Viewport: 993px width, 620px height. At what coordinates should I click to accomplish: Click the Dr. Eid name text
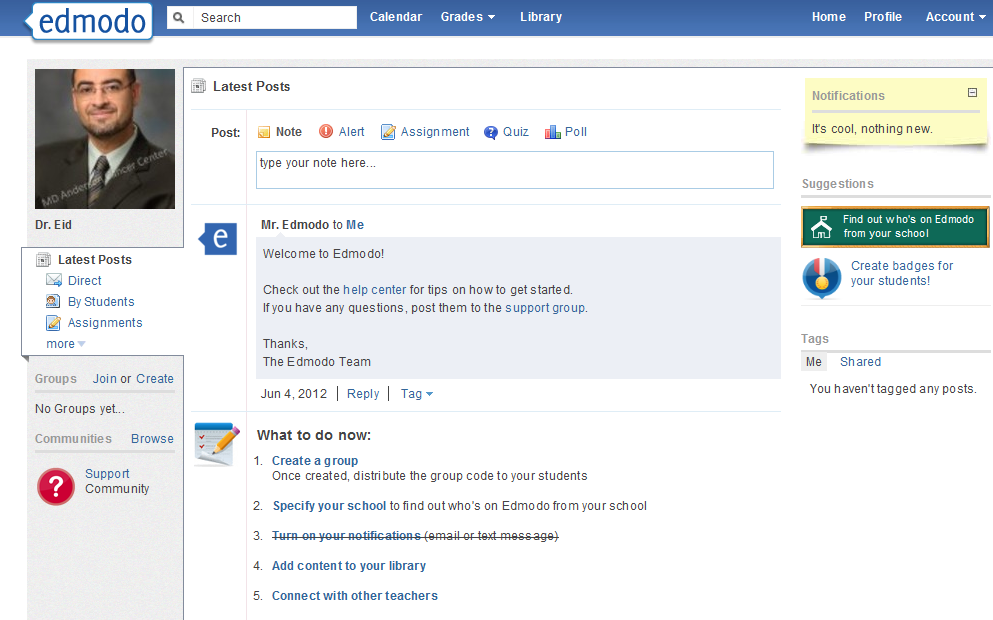click(53, 225)
